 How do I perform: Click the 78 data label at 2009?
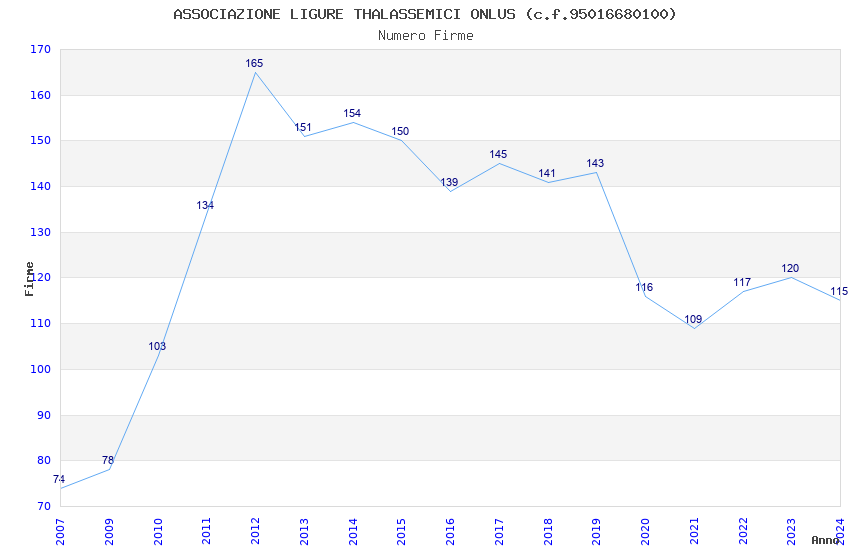[108, 461]
